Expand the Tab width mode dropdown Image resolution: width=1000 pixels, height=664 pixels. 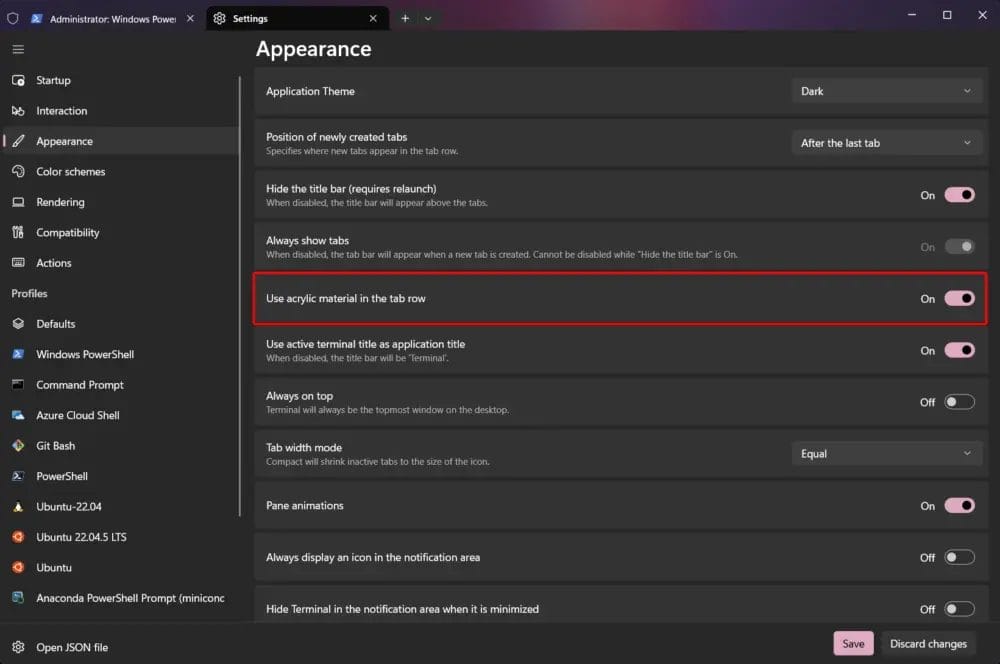(x=886, y=454)
